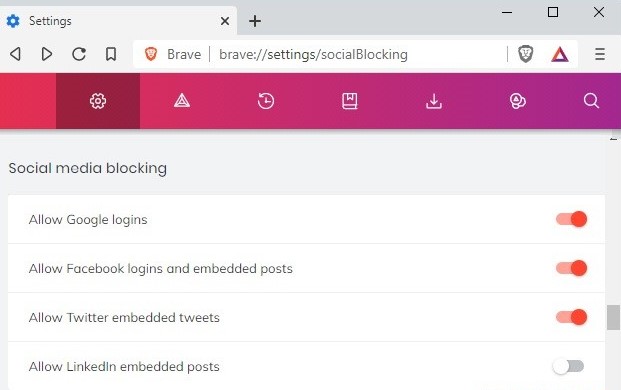Disable Allow Google logins toggle
The width and height of the screenshot is (621, 390).
tap(571, 219)
